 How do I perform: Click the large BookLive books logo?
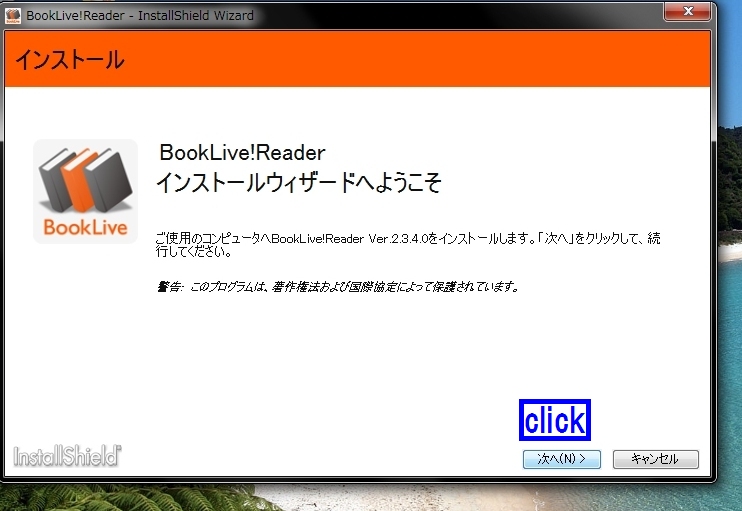pyautogui.click(x=85, y=192)
